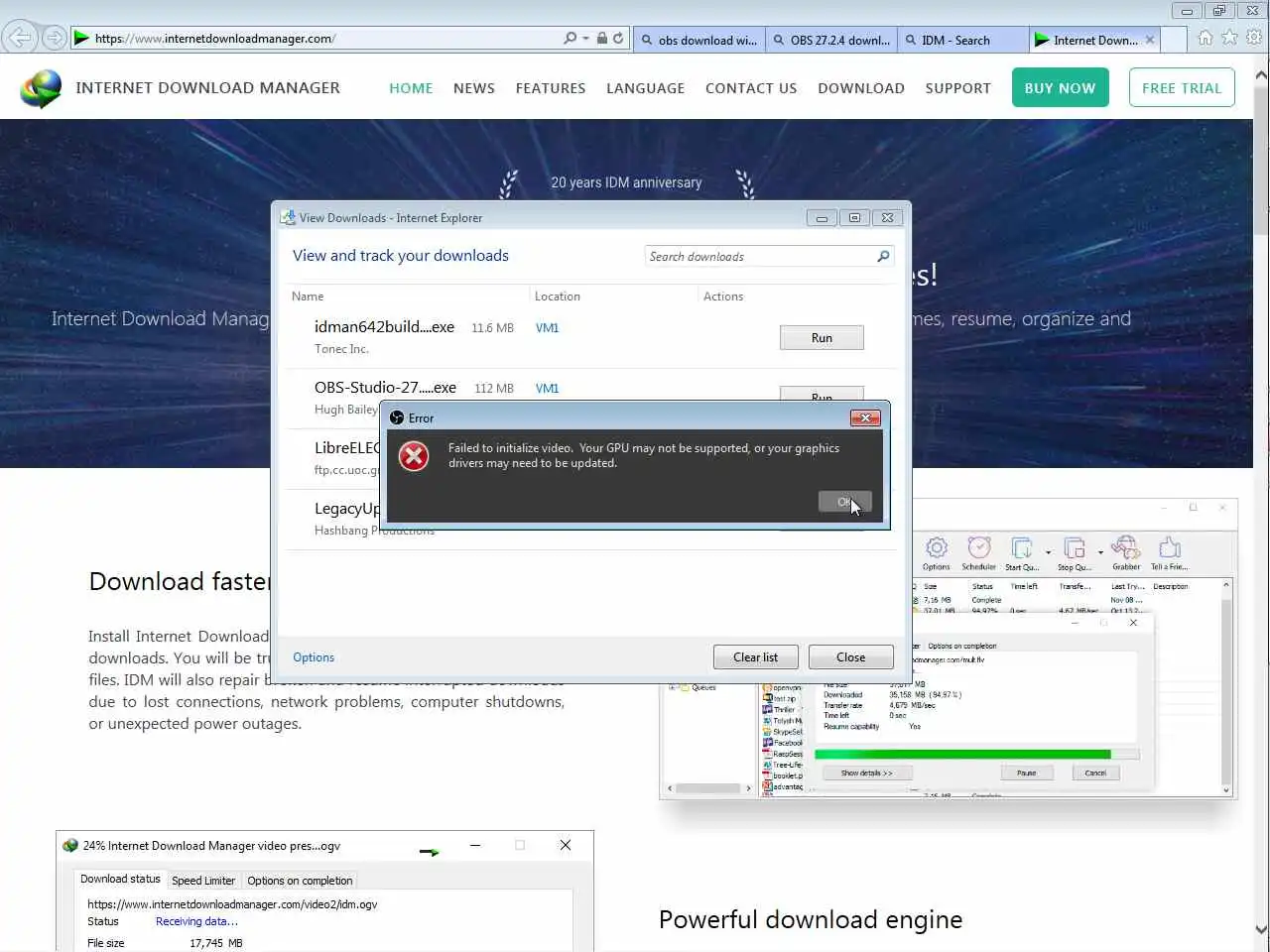
Task: Expand the Start Queue dropdown arrow
Action: coord(1048,552)
